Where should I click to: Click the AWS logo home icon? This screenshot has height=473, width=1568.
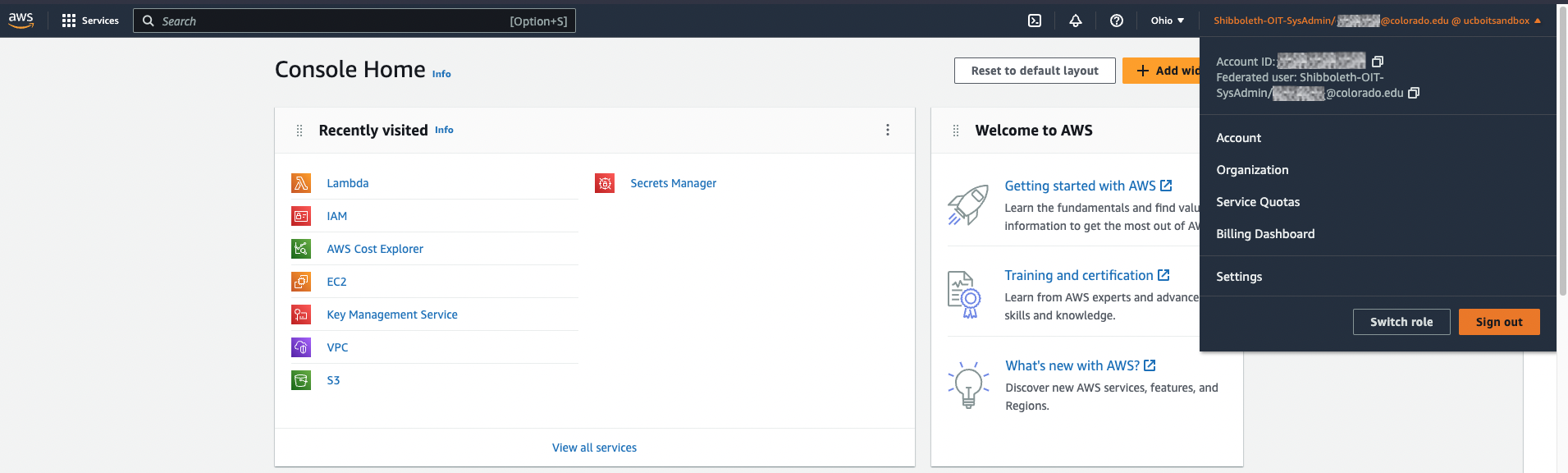[x=21, y=21]
